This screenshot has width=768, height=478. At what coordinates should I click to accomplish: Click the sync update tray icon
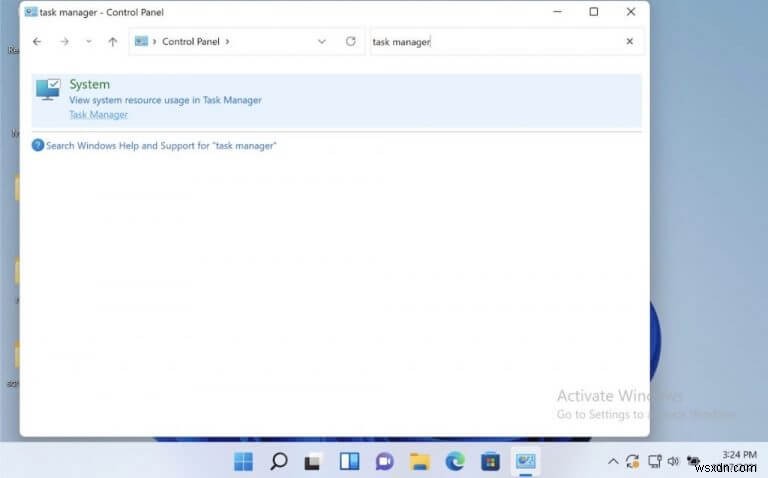click(633, 461)
